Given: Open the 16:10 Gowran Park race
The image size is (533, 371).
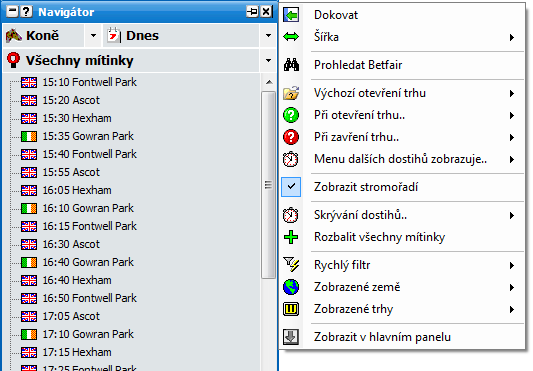Looking at the screenshot, I should point(88,208).
